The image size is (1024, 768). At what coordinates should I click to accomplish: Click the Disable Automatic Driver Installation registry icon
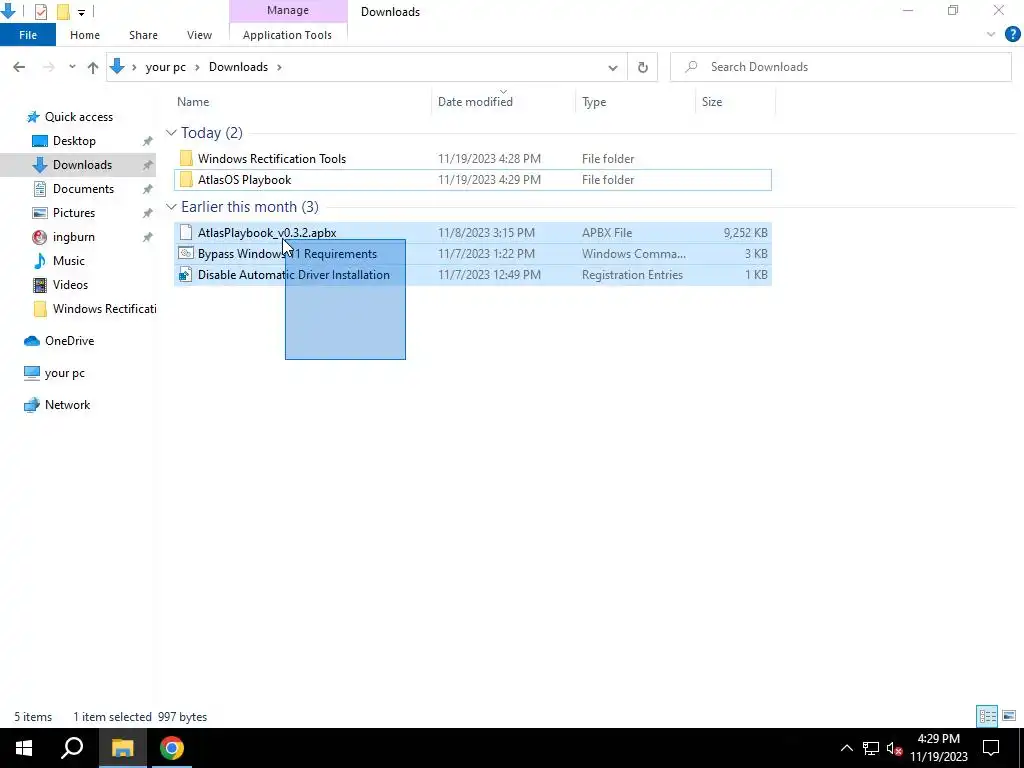(x=186, y=275)
